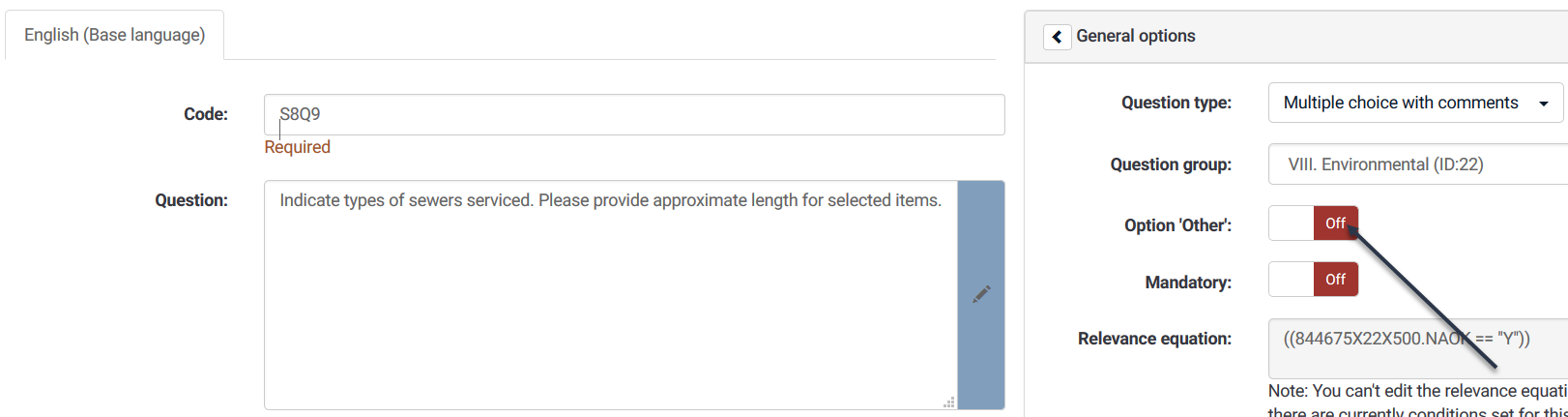The width and height of the screenshot is (1568, 417).
Task: Click the 'Mandatory:' label
Action: tap(1187, 283)
